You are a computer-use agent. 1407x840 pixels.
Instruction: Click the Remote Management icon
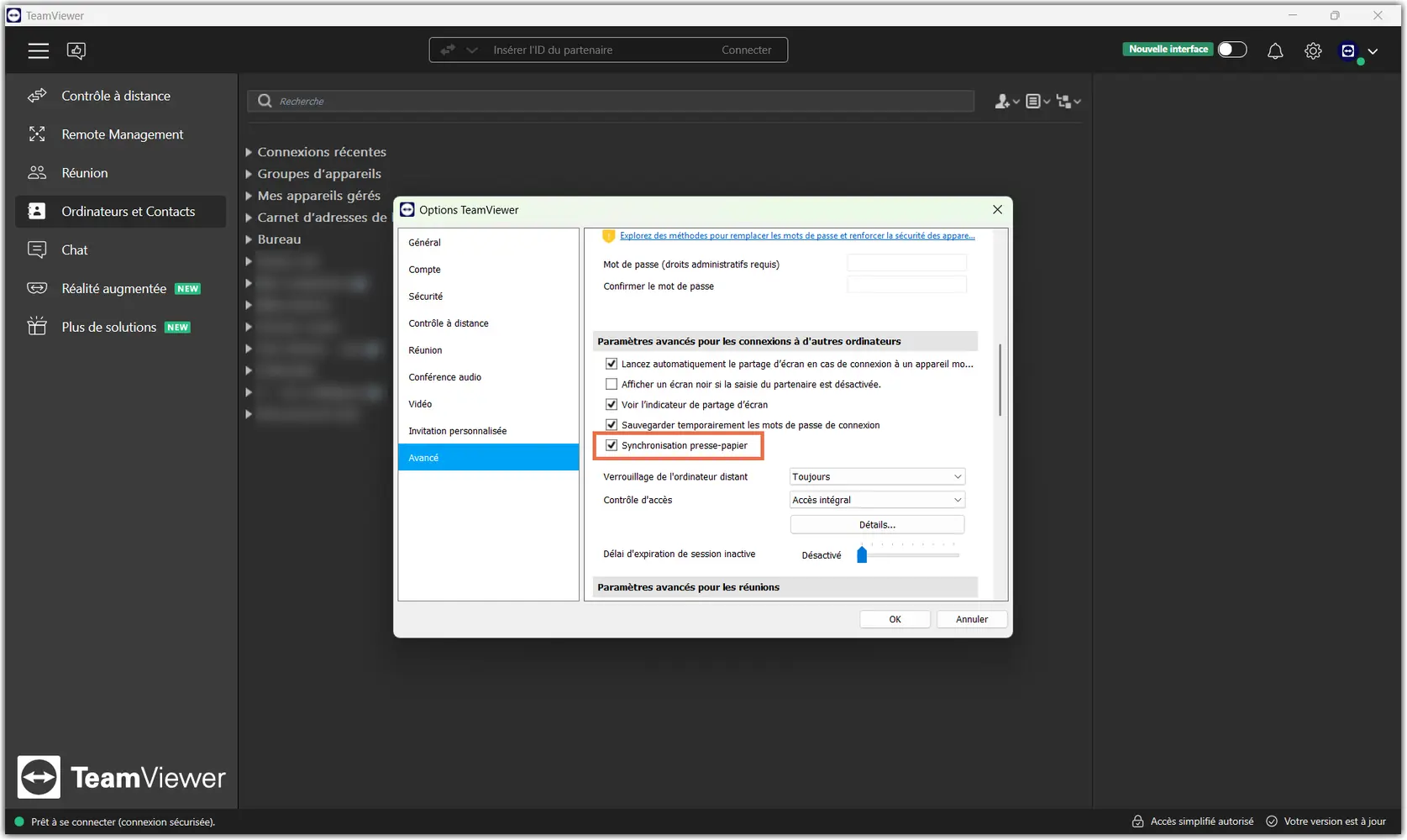(x=37, y=134)
